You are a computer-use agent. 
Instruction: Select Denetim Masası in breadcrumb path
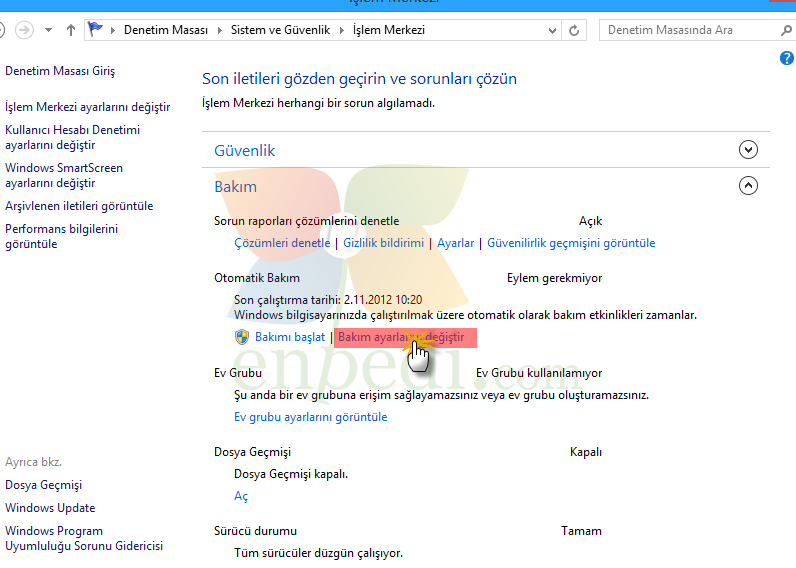click(166, 30)
